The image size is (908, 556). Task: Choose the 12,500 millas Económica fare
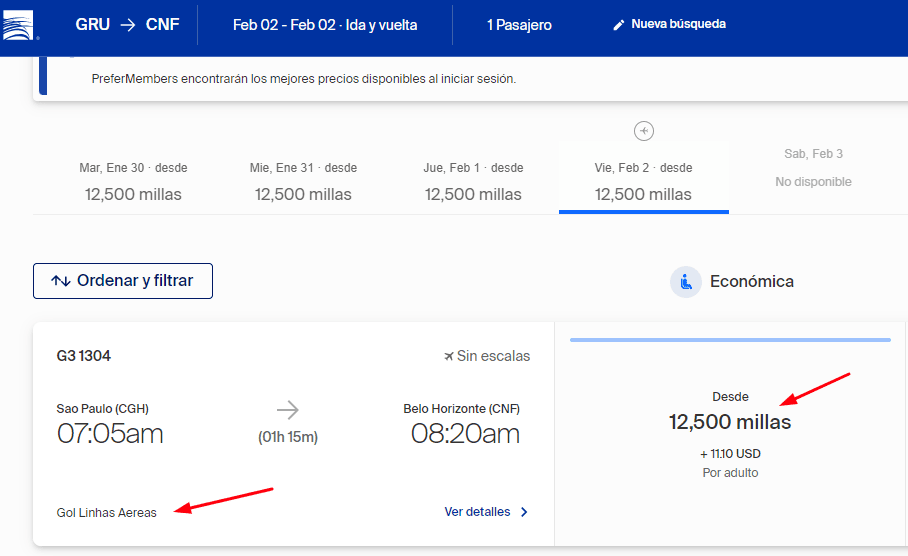729,422
